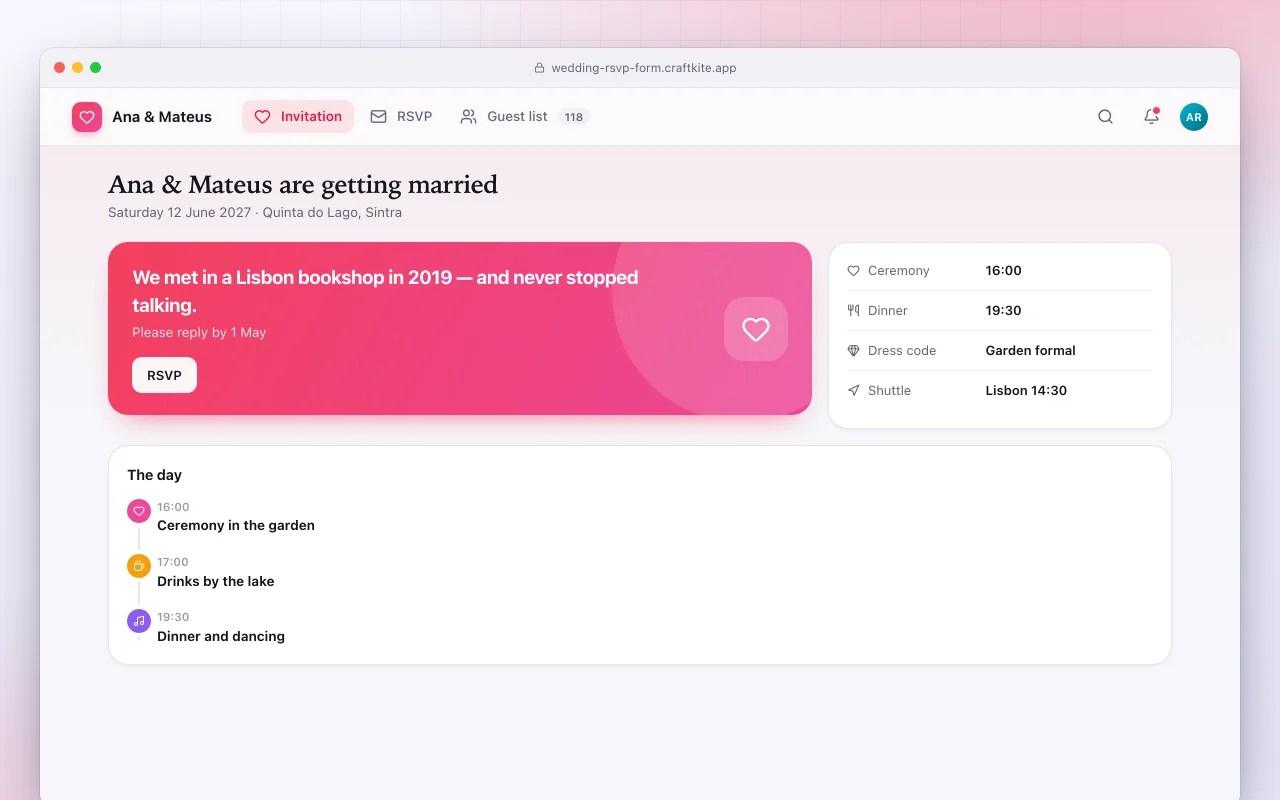The image size is (1280, 800).
Task: Click the diamond icon beside Dress code
Action: [853, 351]
